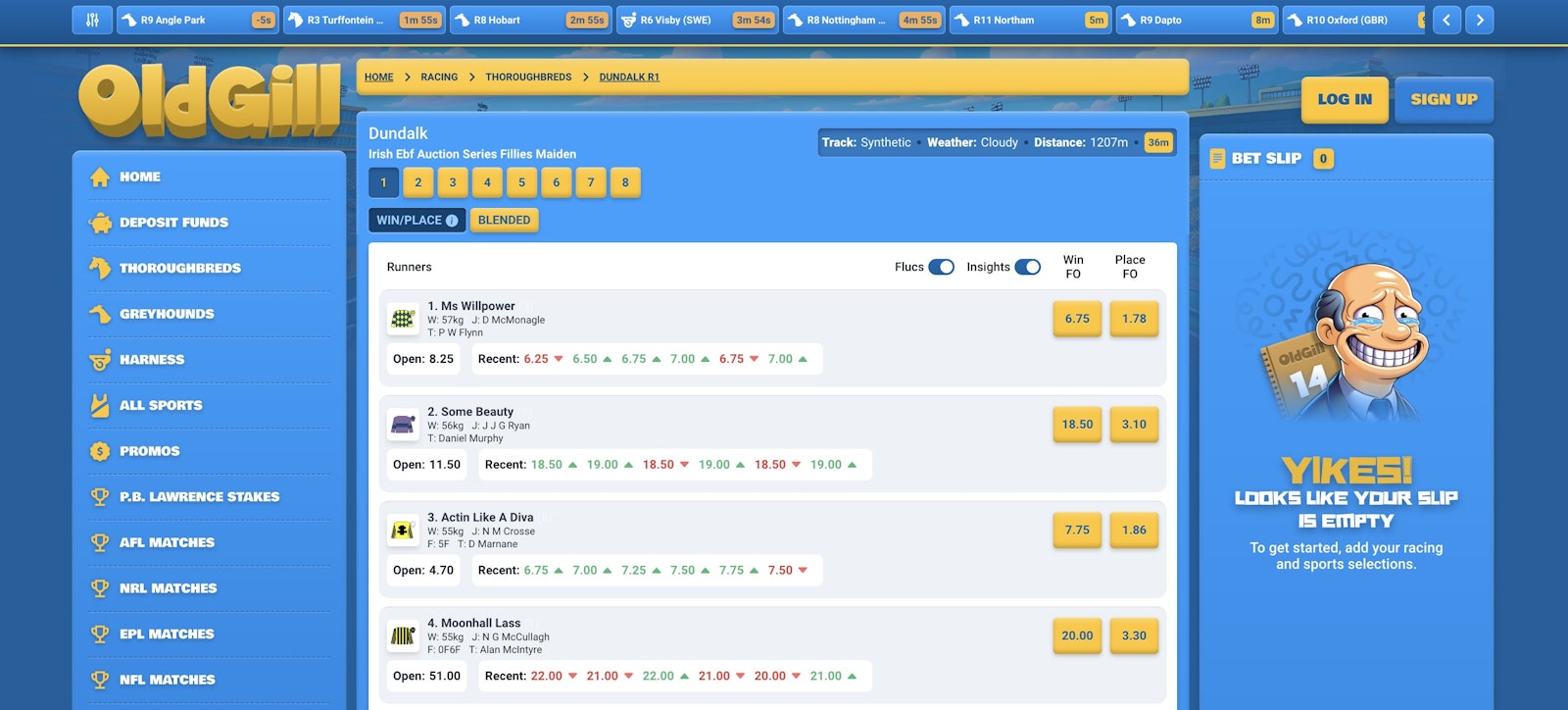
Task: Click the Log In button
Action: [1344, 99]
